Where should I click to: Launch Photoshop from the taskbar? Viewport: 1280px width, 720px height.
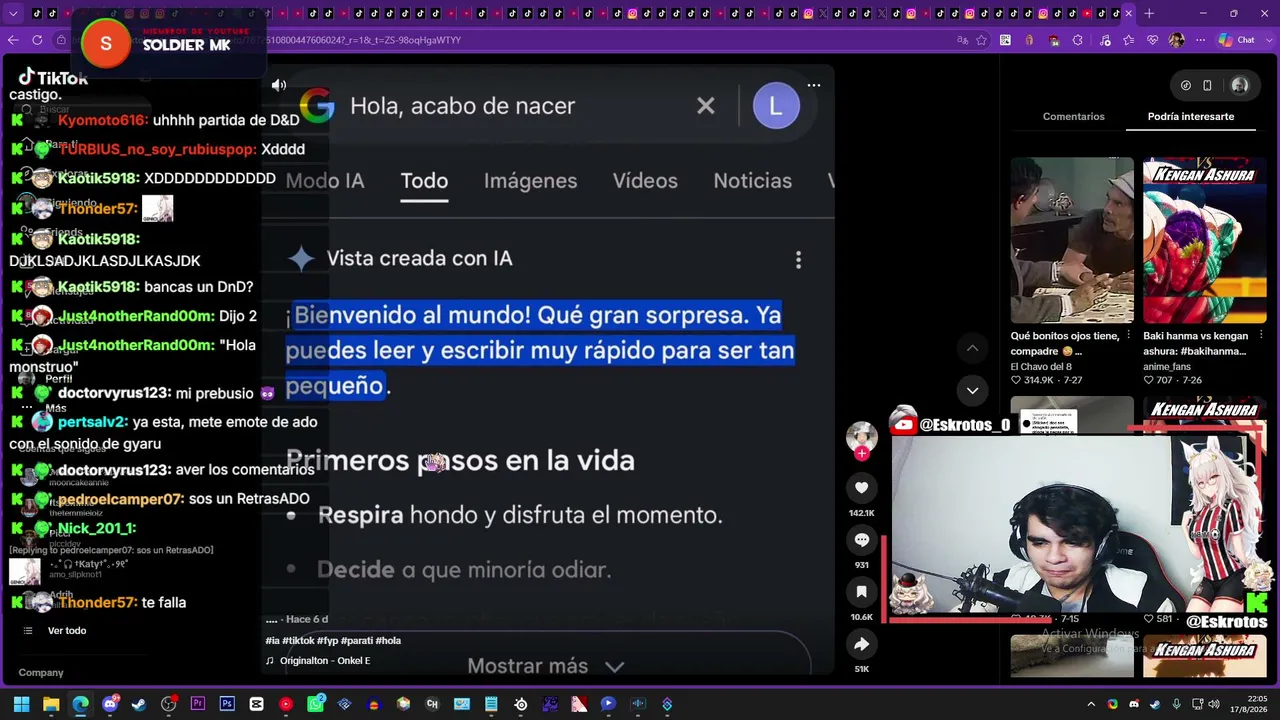coord(227,704)
